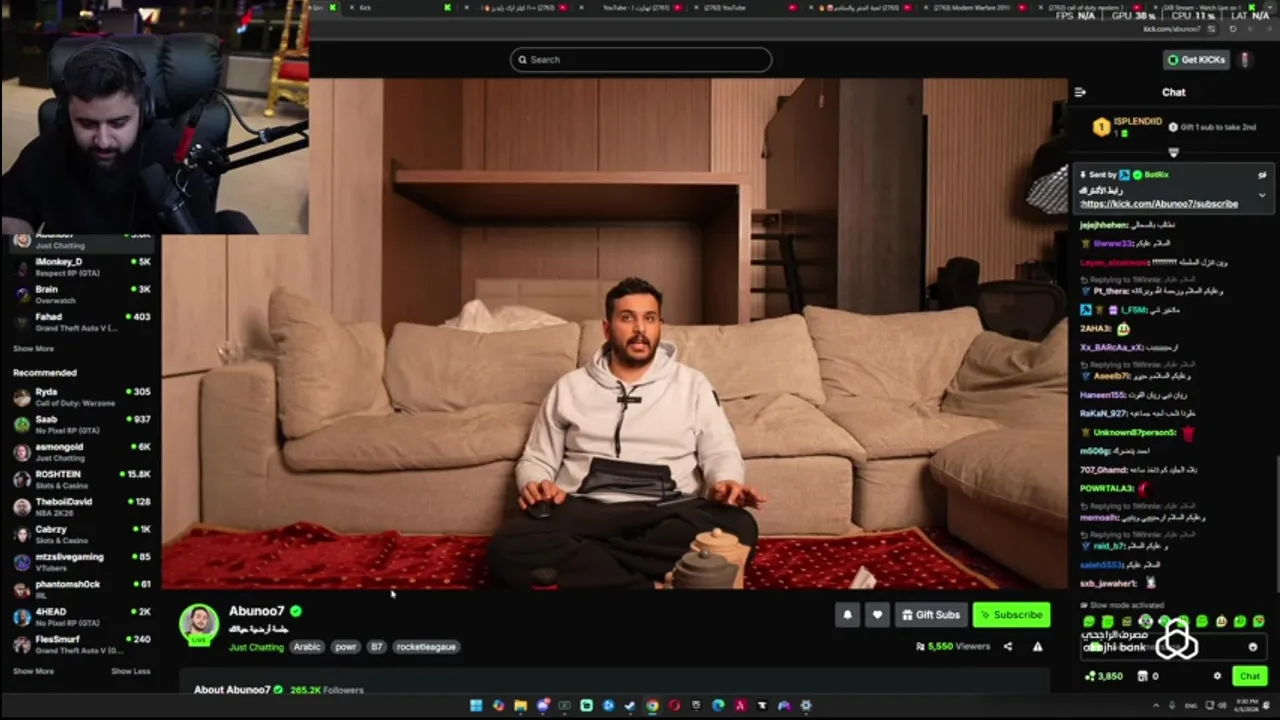1280x720 pixels.
Task: Open the 3,850 channel points balance
Action: (1103, 676)
